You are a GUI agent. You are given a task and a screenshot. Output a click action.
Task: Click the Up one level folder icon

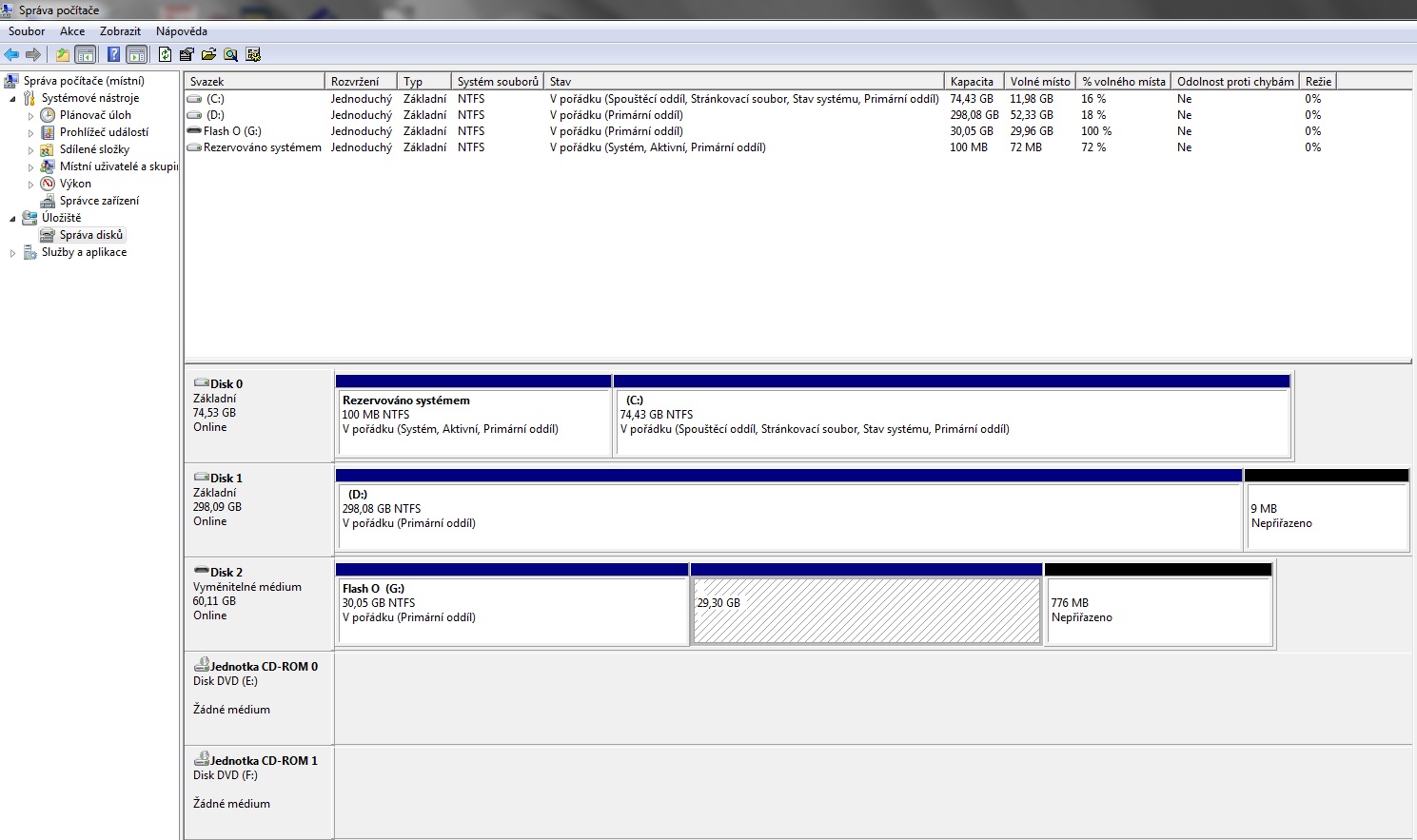(63, 54)
